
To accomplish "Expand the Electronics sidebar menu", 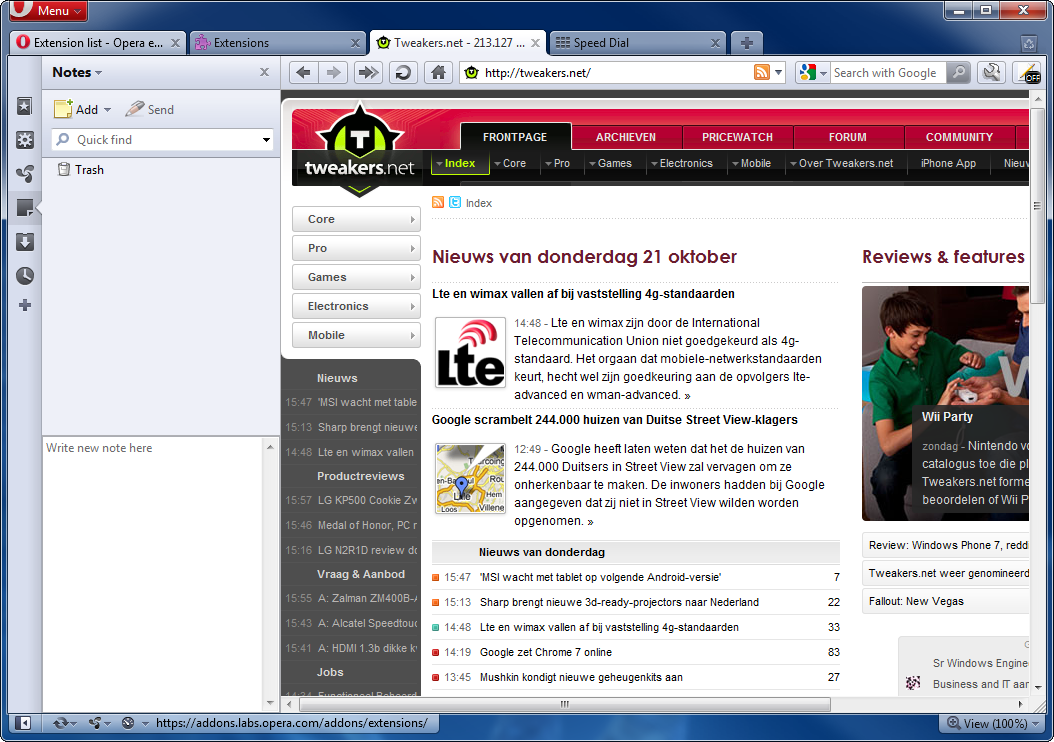I will click(x=356, y=306).
